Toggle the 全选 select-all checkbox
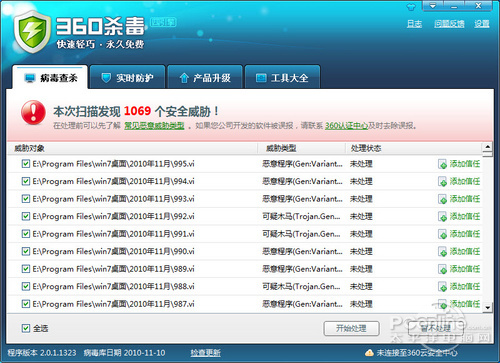Viewport: 500px width, 363px height. (26, 328)
